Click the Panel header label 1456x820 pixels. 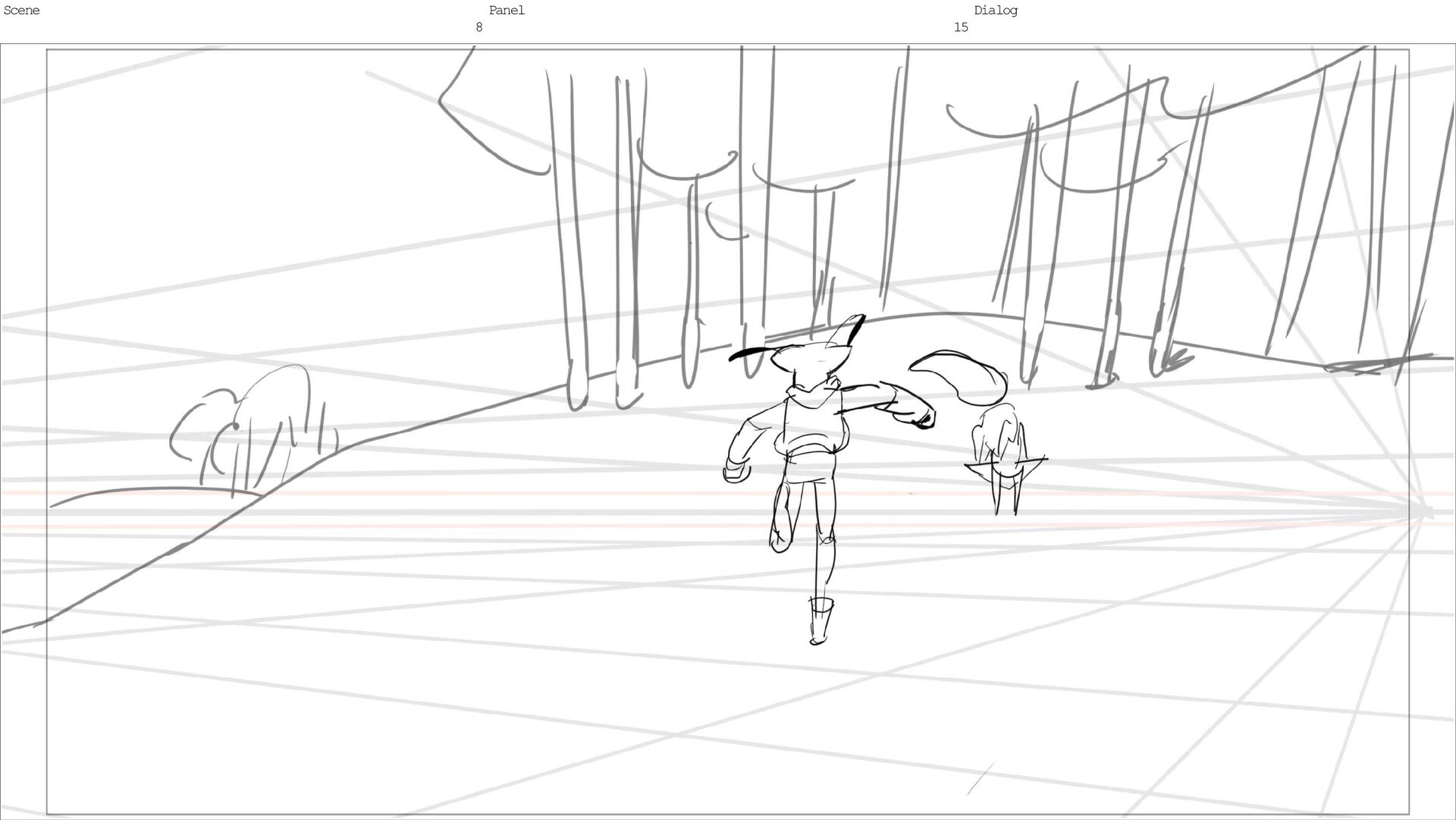[507, 11]
